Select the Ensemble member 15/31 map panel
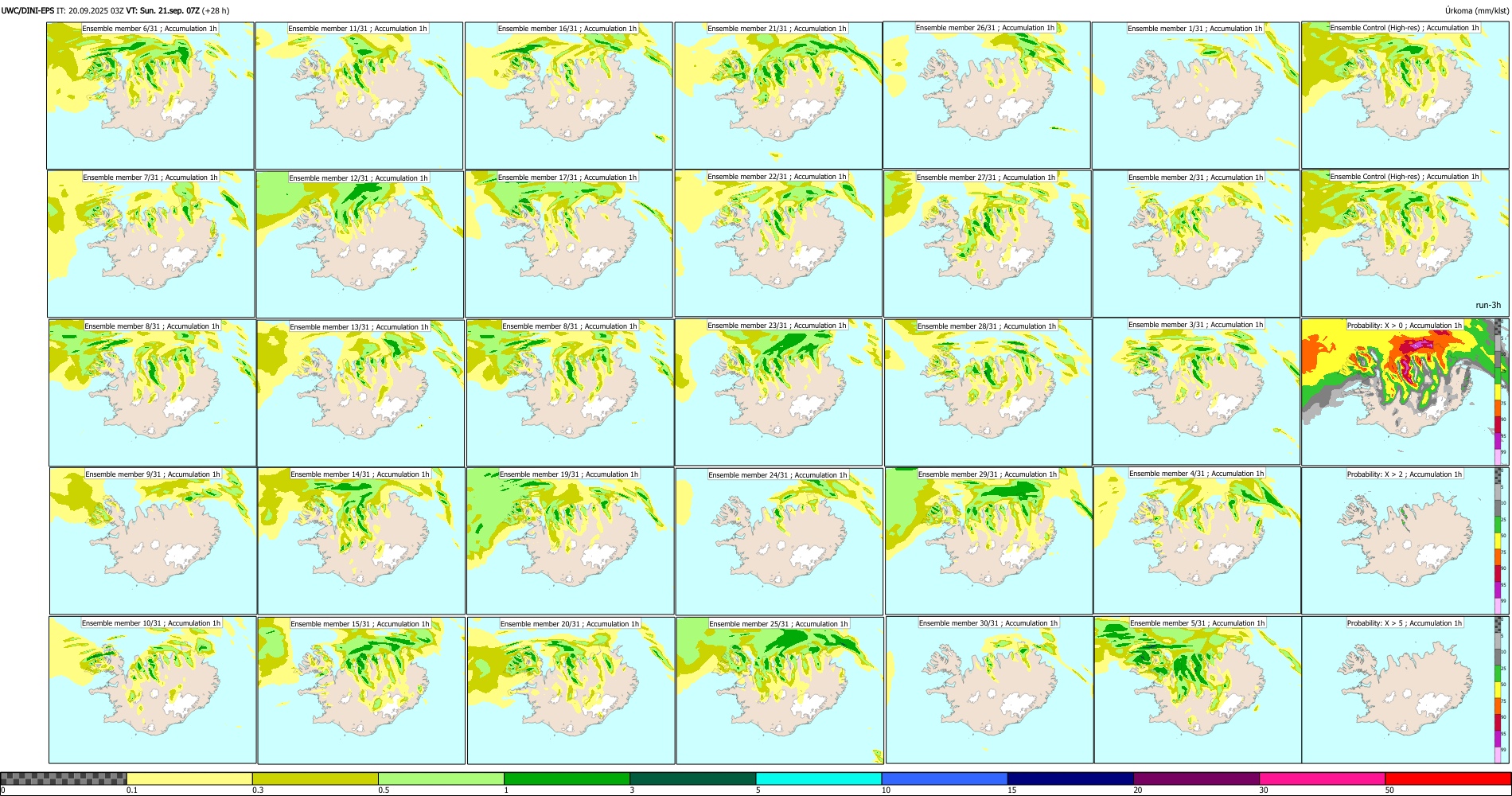Image resolution: width=1512 pixels, height=796 pixels. (361, 690)
